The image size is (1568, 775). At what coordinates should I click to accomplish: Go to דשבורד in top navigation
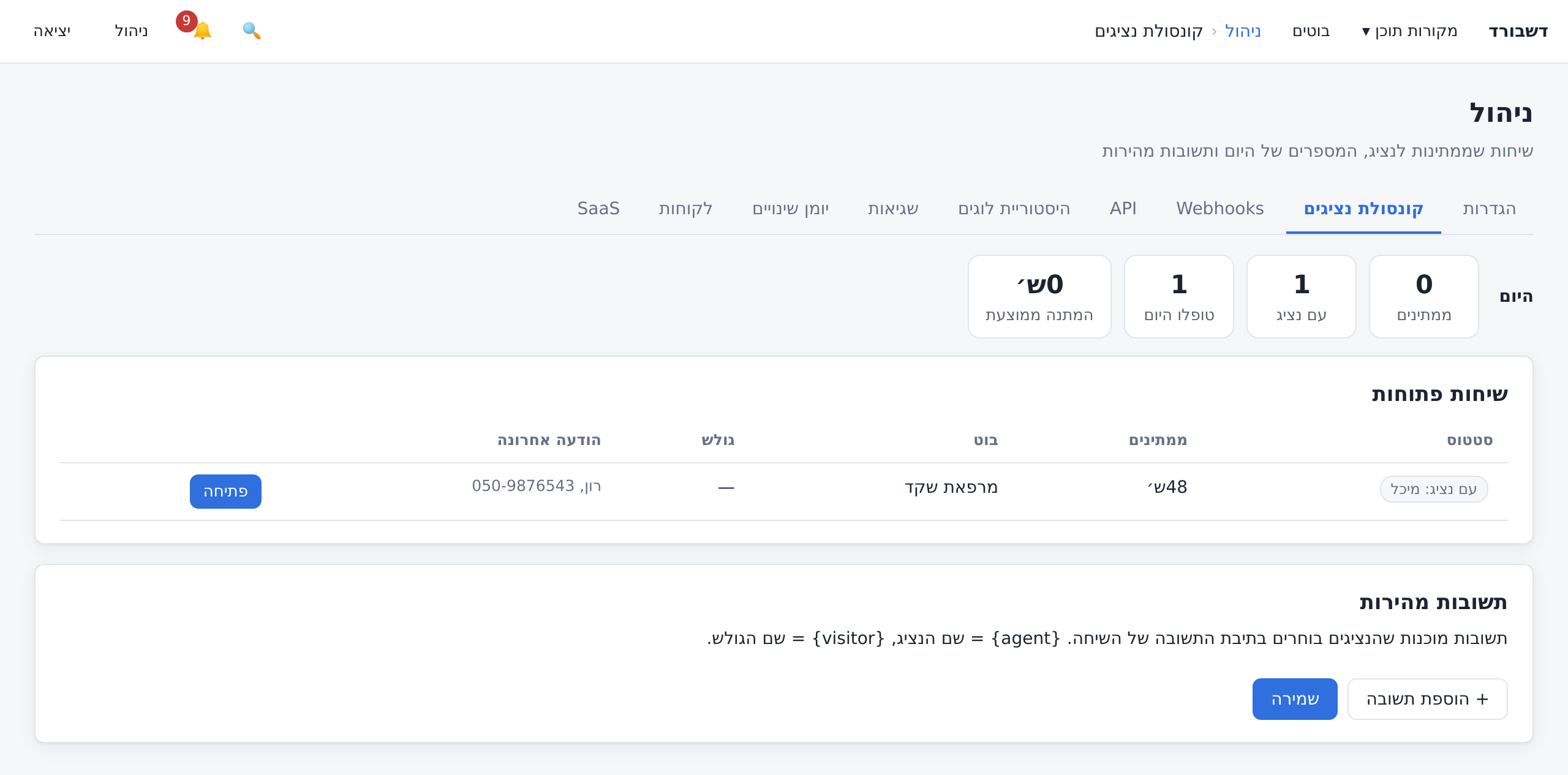tap(1518, 31)
